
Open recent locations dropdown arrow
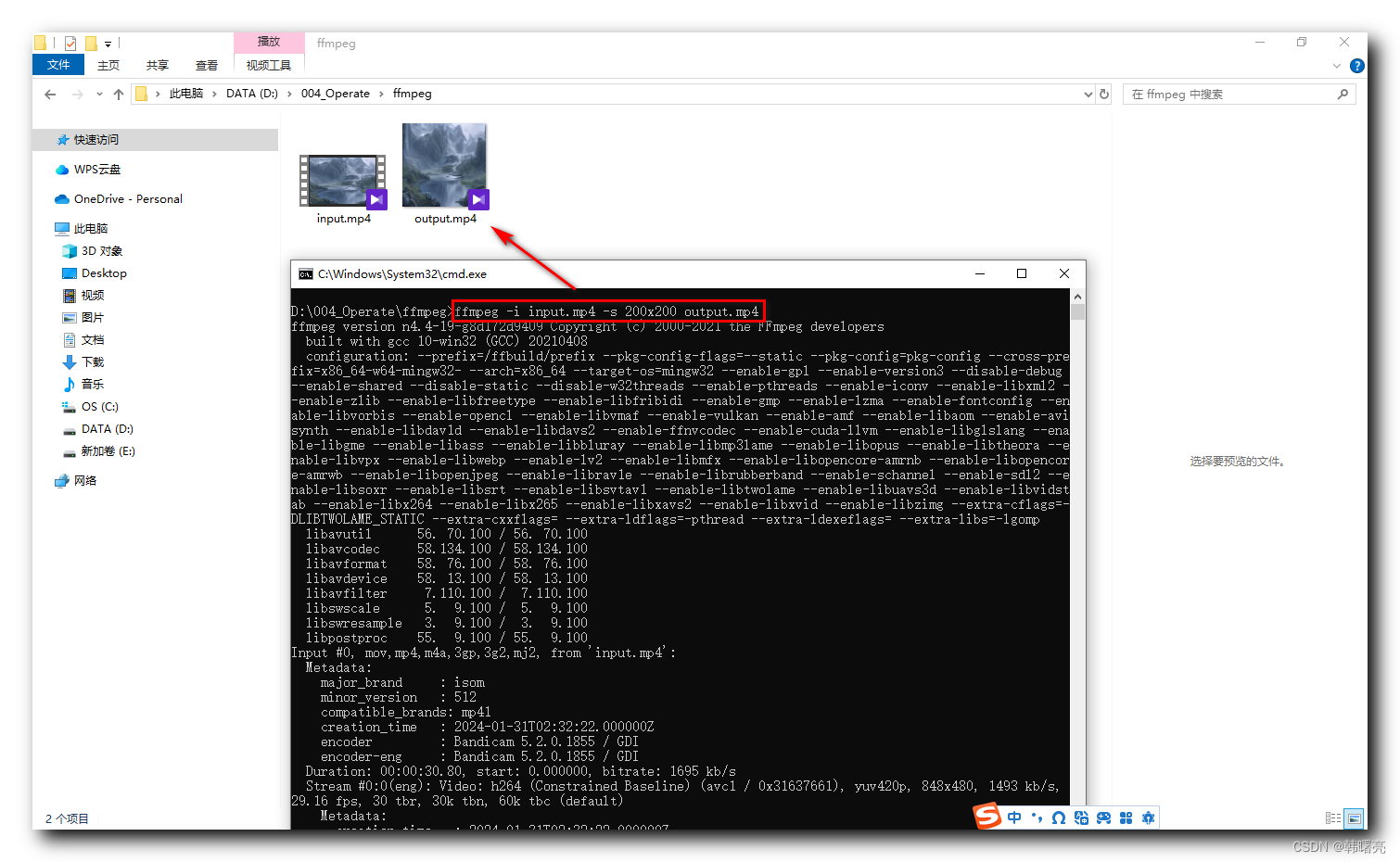100,95
